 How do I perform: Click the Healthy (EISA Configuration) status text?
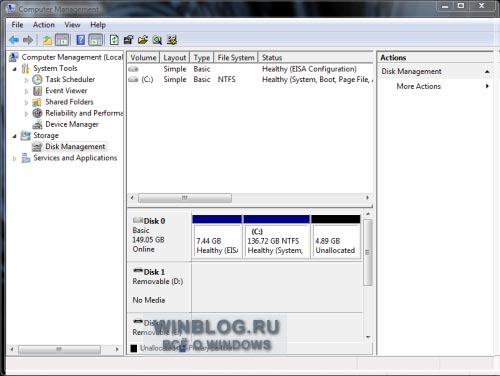pos(309,69)
